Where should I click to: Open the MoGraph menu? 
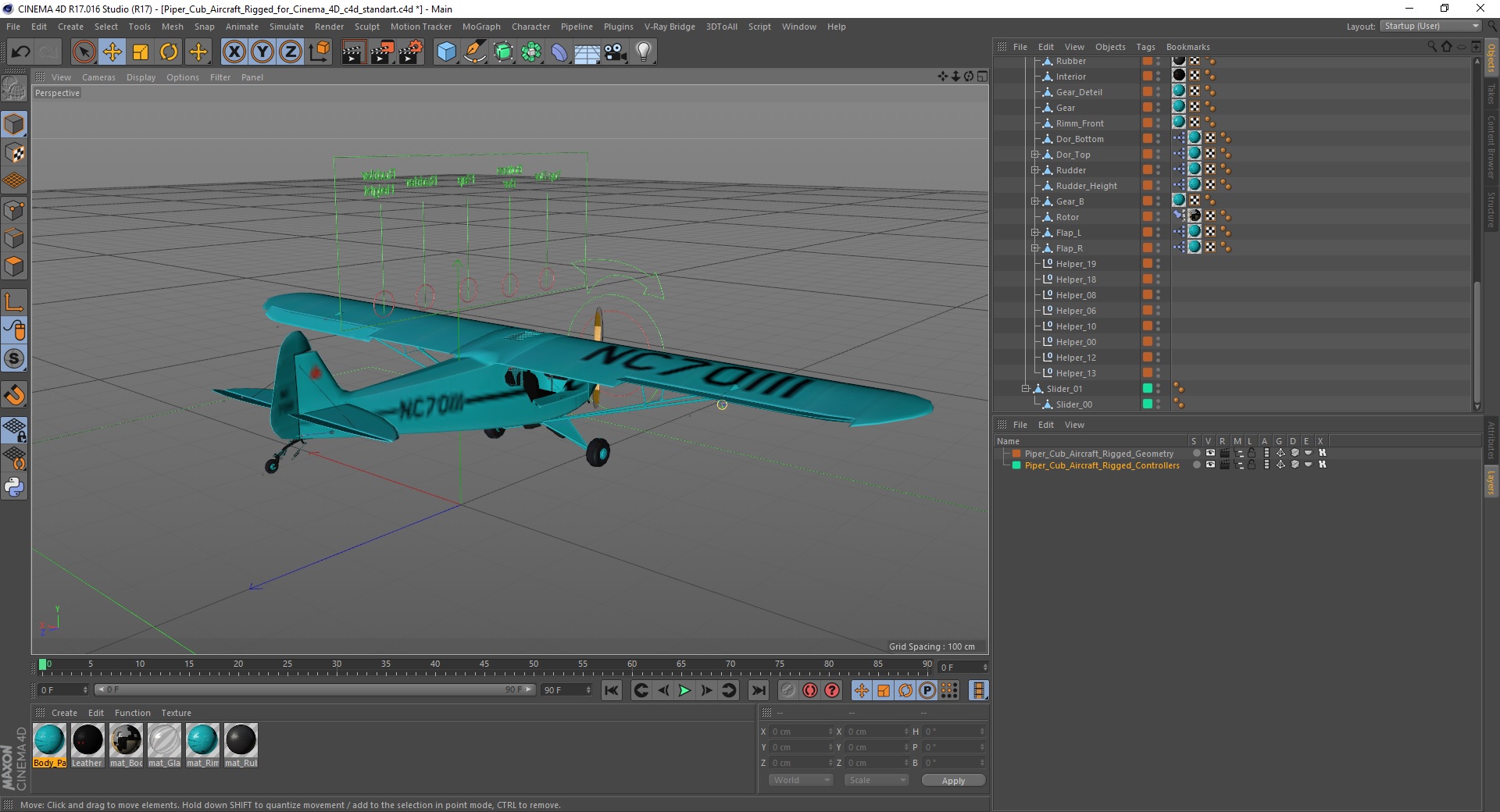point(481,27)
